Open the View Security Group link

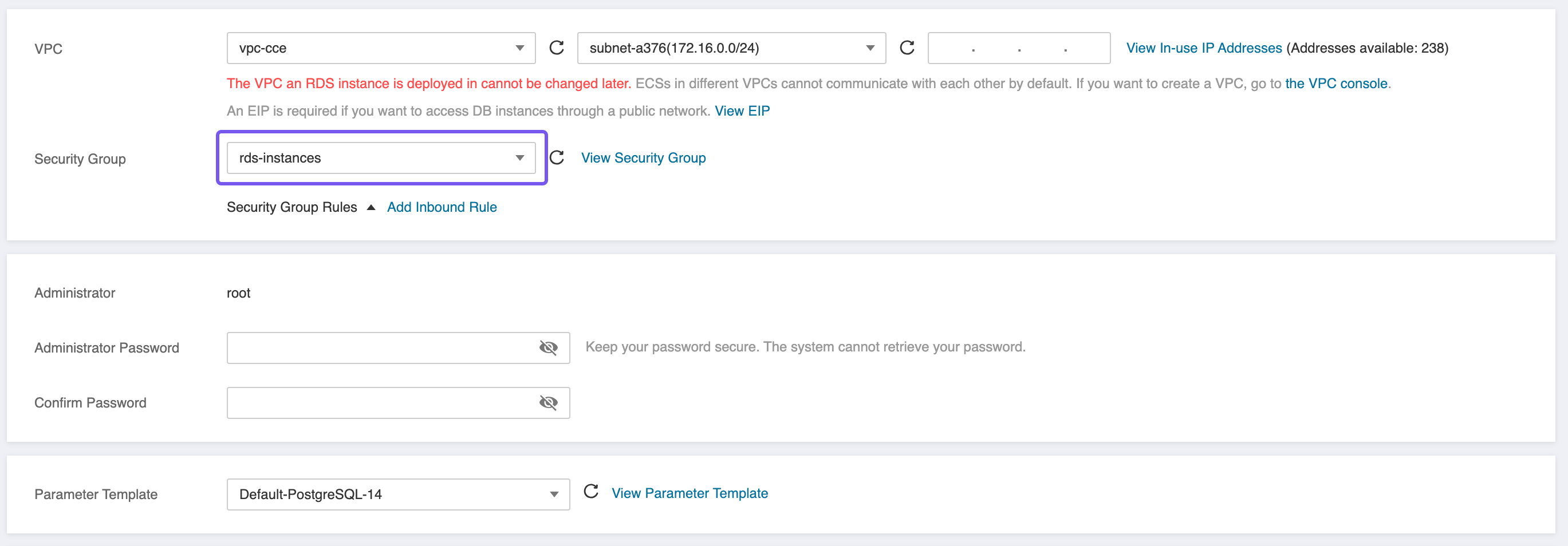click(x=643, y=158)
